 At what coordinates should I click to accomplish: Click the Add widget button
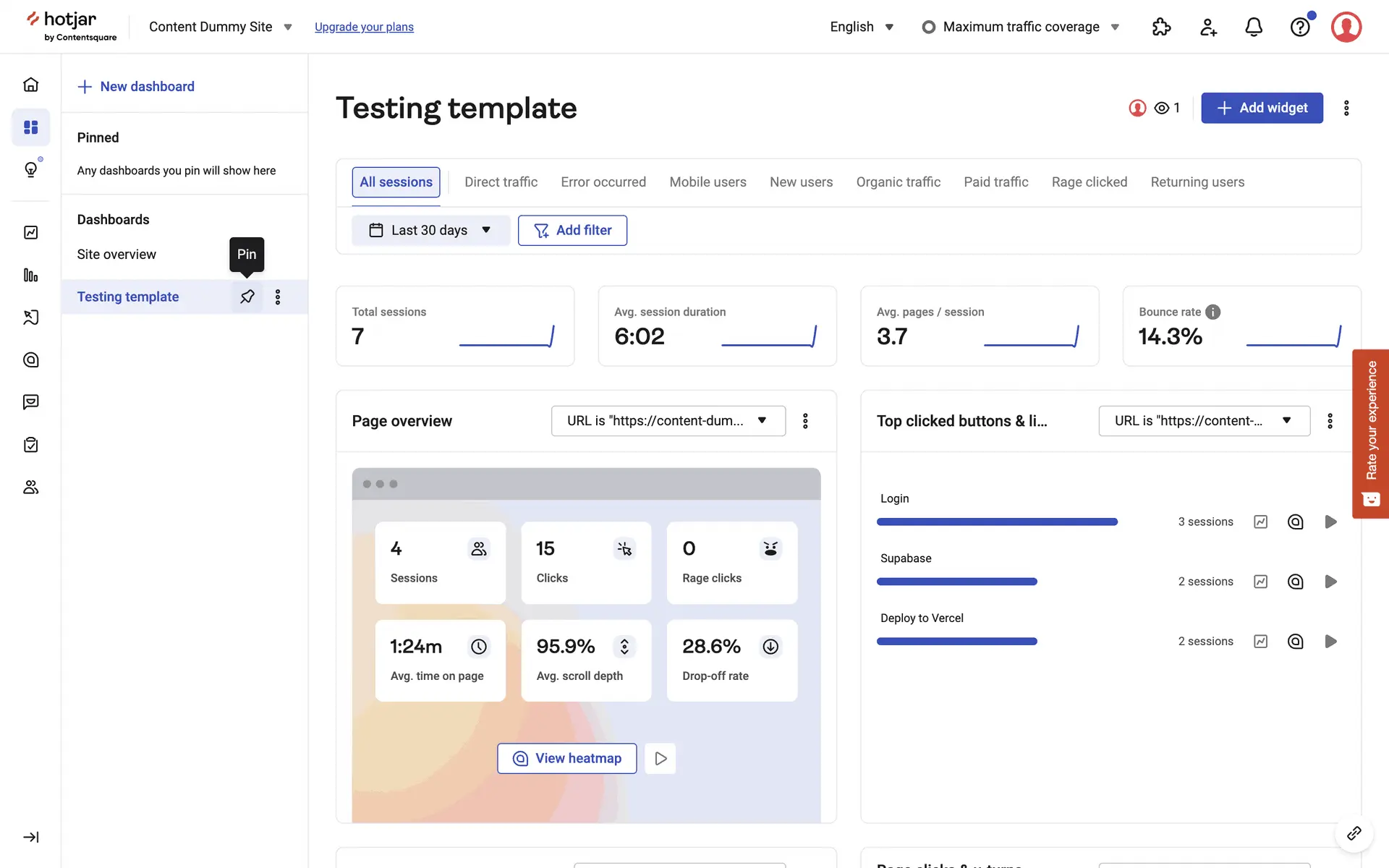(x=1262, y=108)
